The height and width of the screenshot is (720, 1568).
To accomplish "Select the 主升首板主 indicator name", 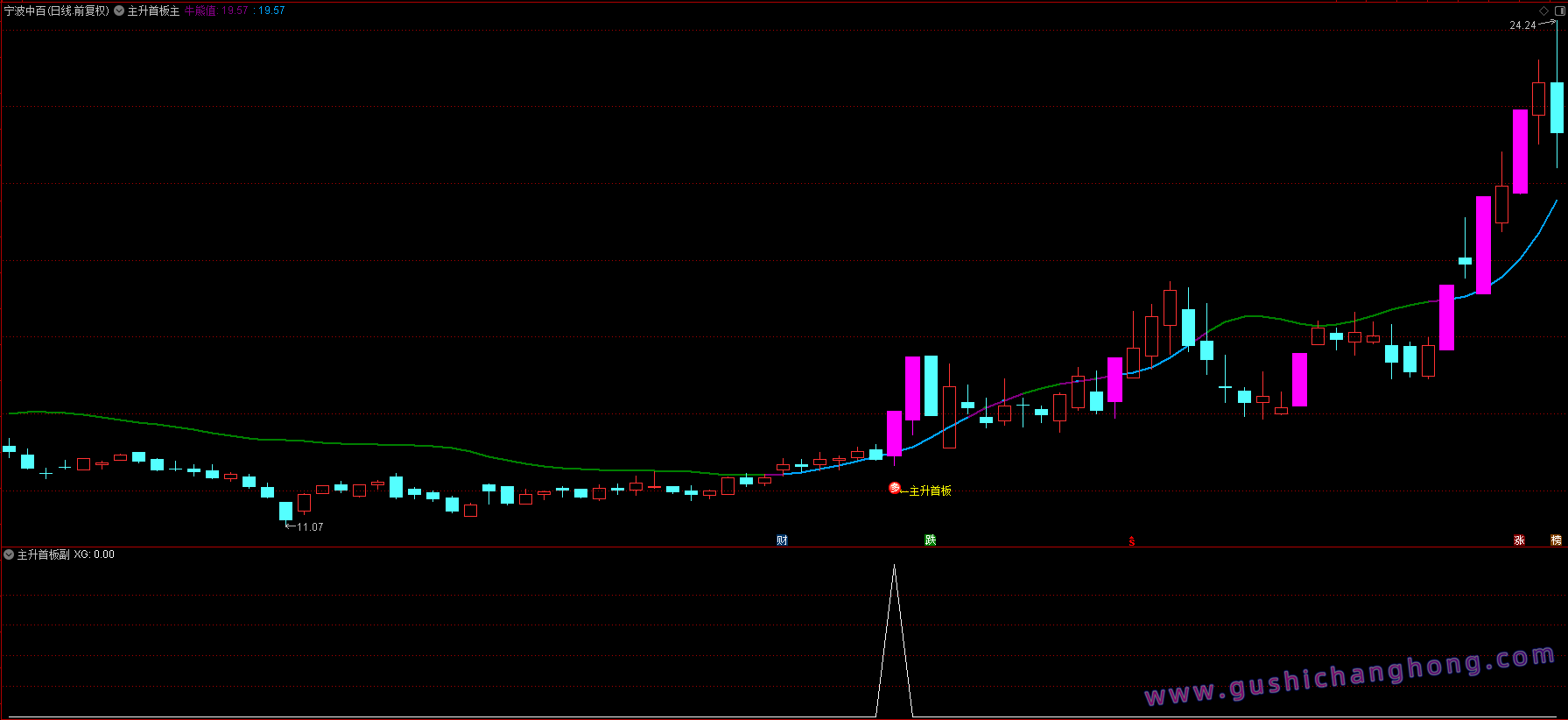I will tap(153, 11).
